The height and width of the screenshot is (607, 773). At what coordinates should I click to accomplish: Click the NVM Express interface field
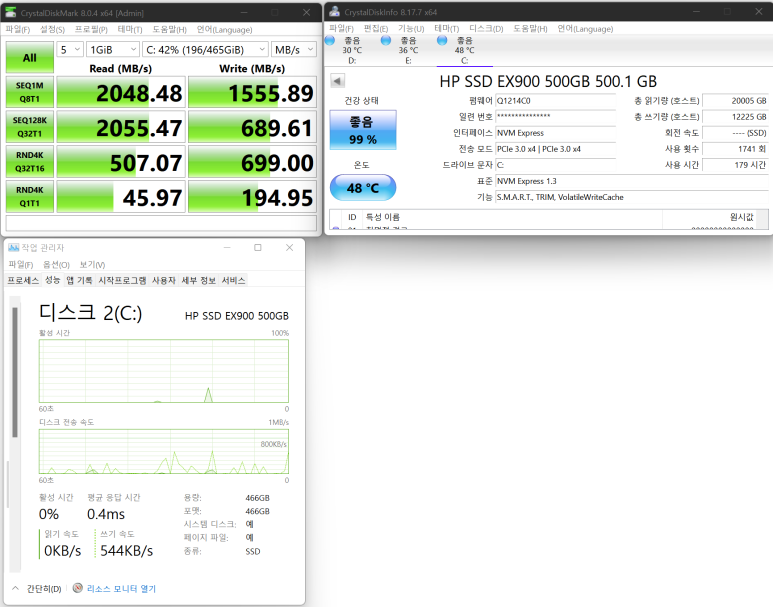coord(556,133)
